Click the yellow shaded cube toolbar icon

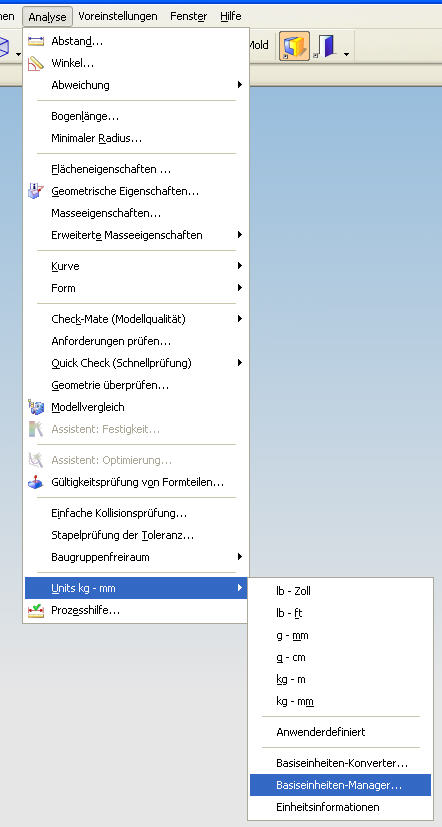(294, 46)
